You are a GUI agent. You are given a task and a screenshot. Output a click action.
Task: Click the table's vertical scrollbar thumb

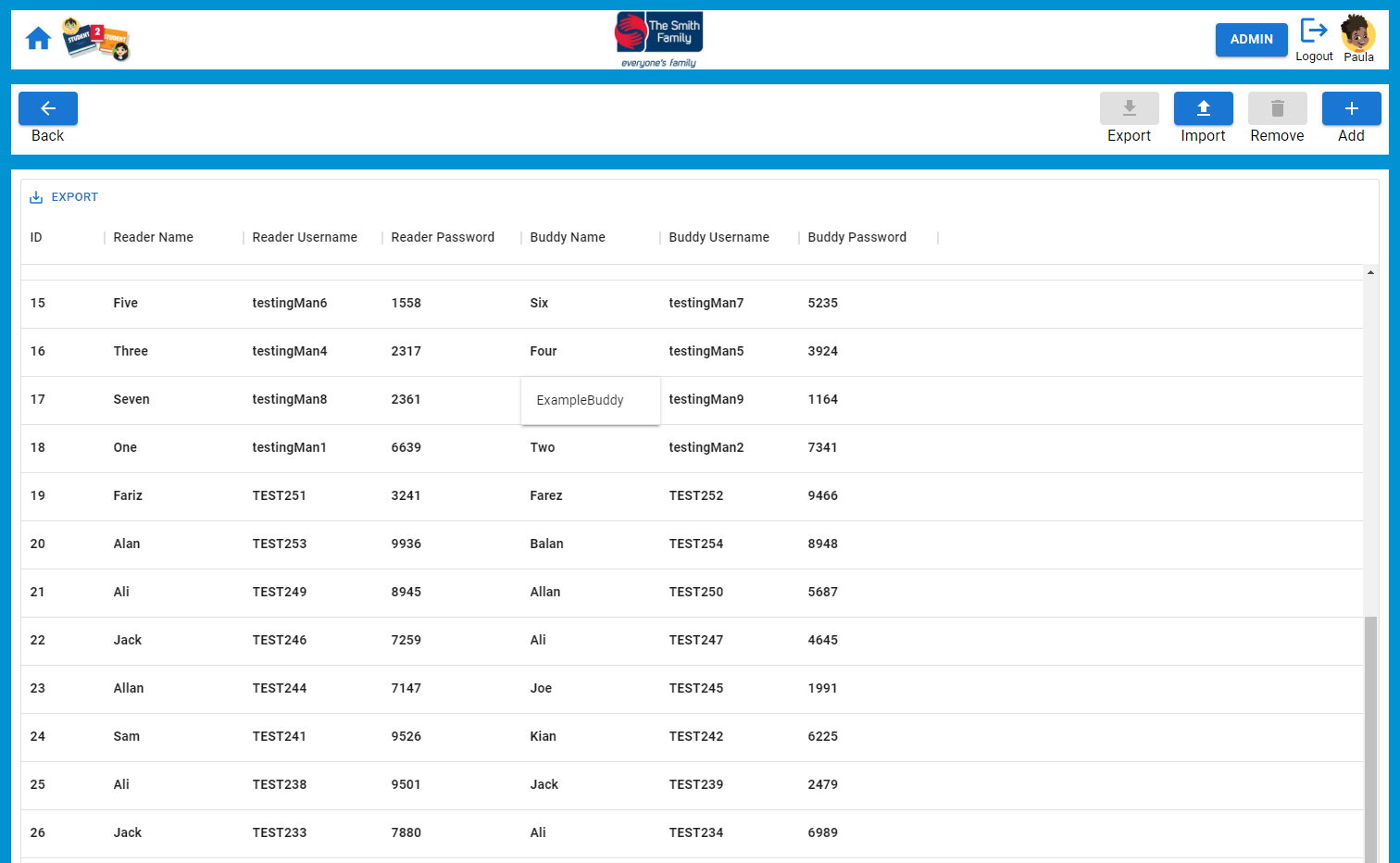tap(1370, 739)
